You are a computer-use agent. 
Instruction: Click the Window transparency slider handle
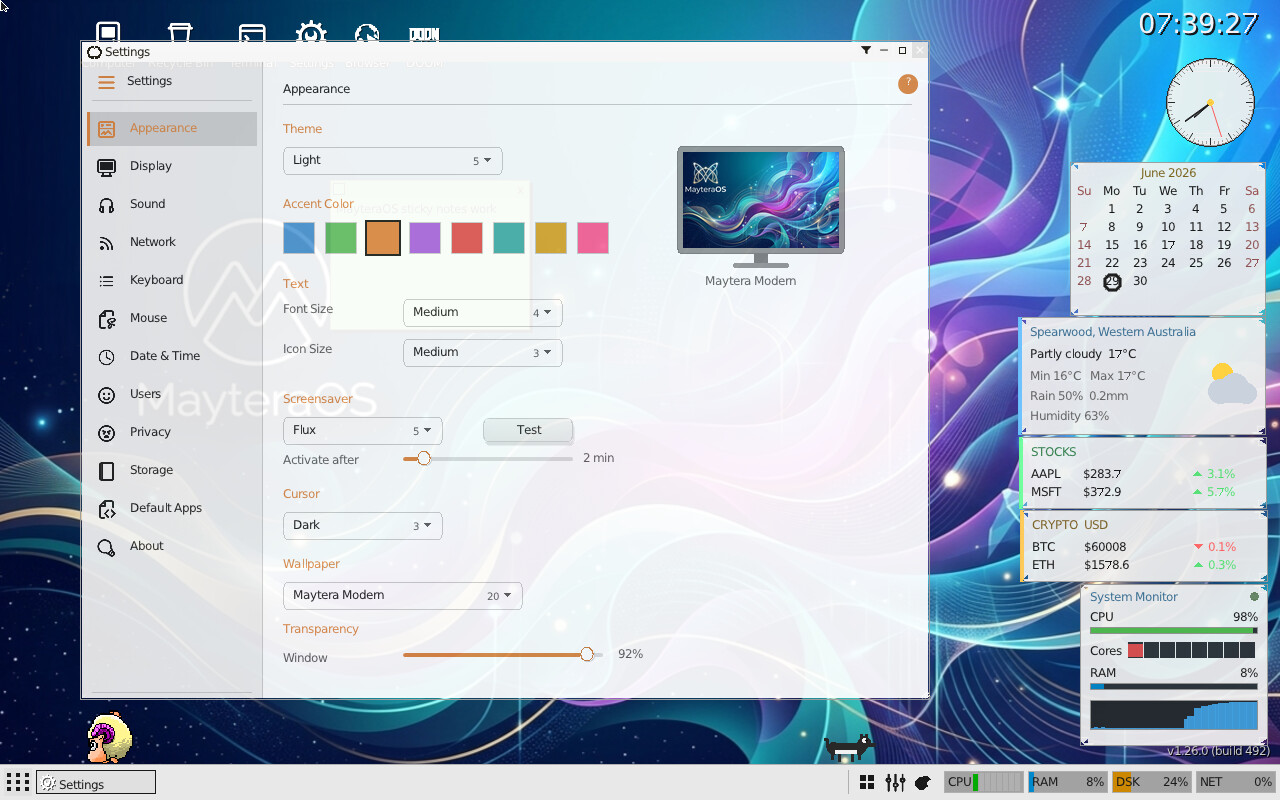(x=587, y=654)
